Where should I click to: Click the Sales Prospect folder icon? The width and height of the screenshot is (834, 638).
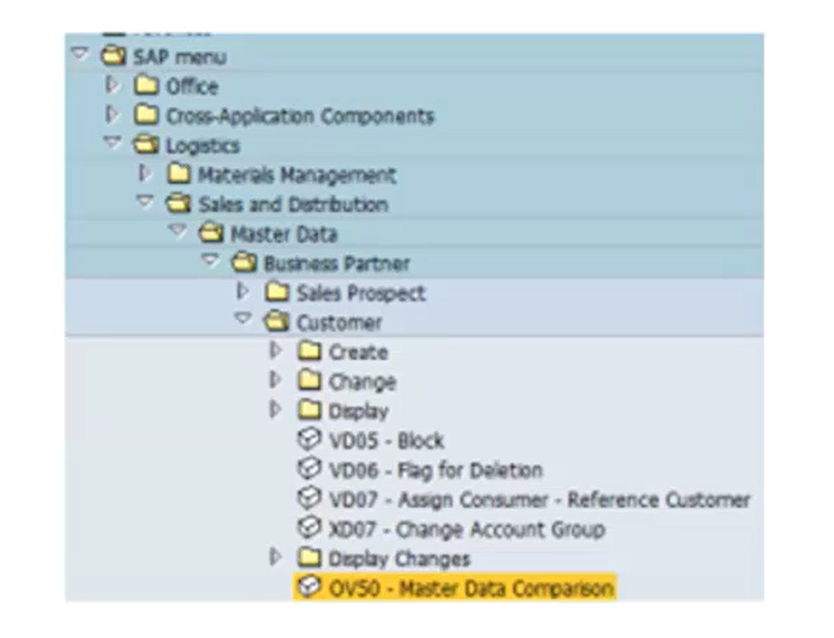(277, 291)
